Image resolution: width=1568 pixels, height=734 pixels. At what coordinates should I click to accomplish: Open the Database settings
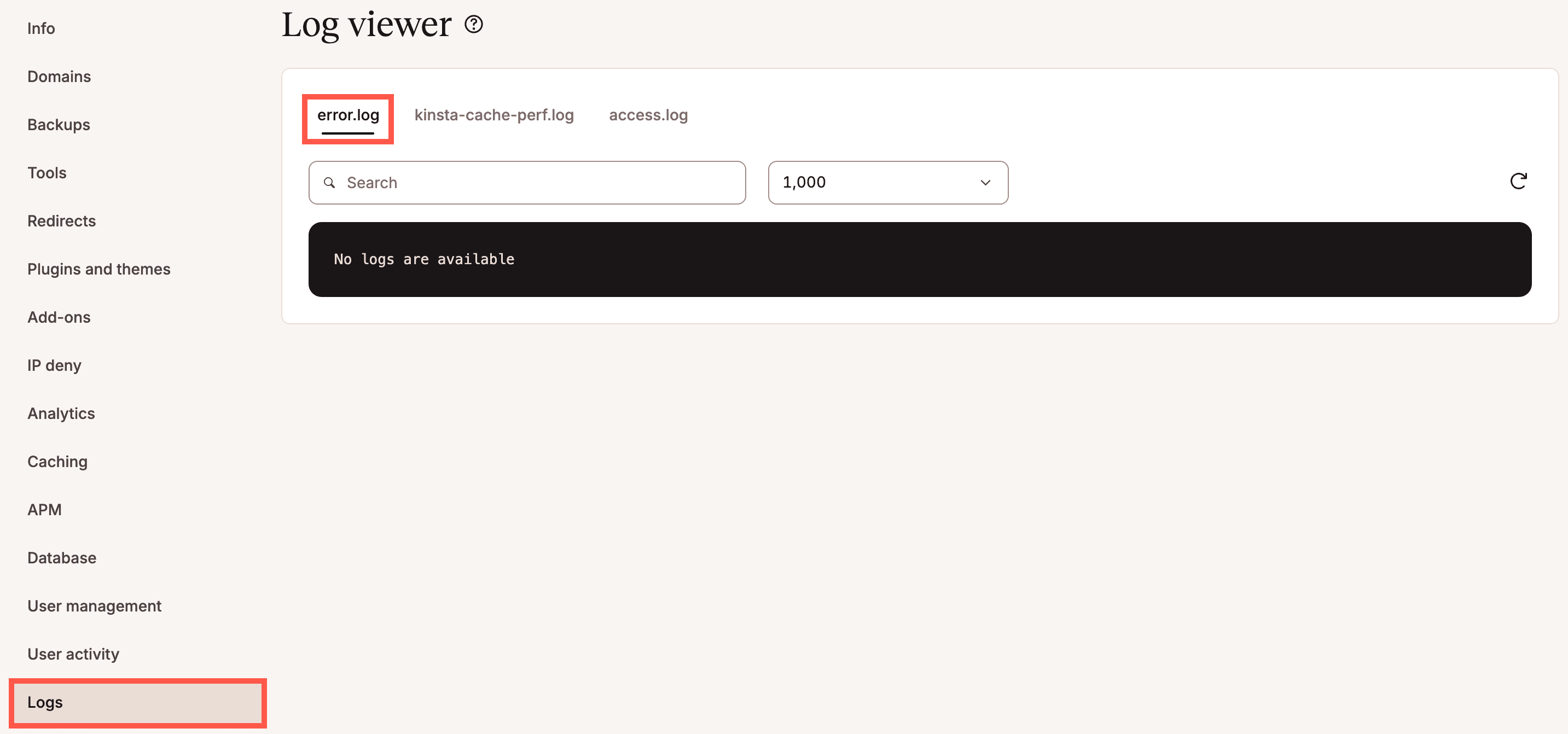[61, 557]
